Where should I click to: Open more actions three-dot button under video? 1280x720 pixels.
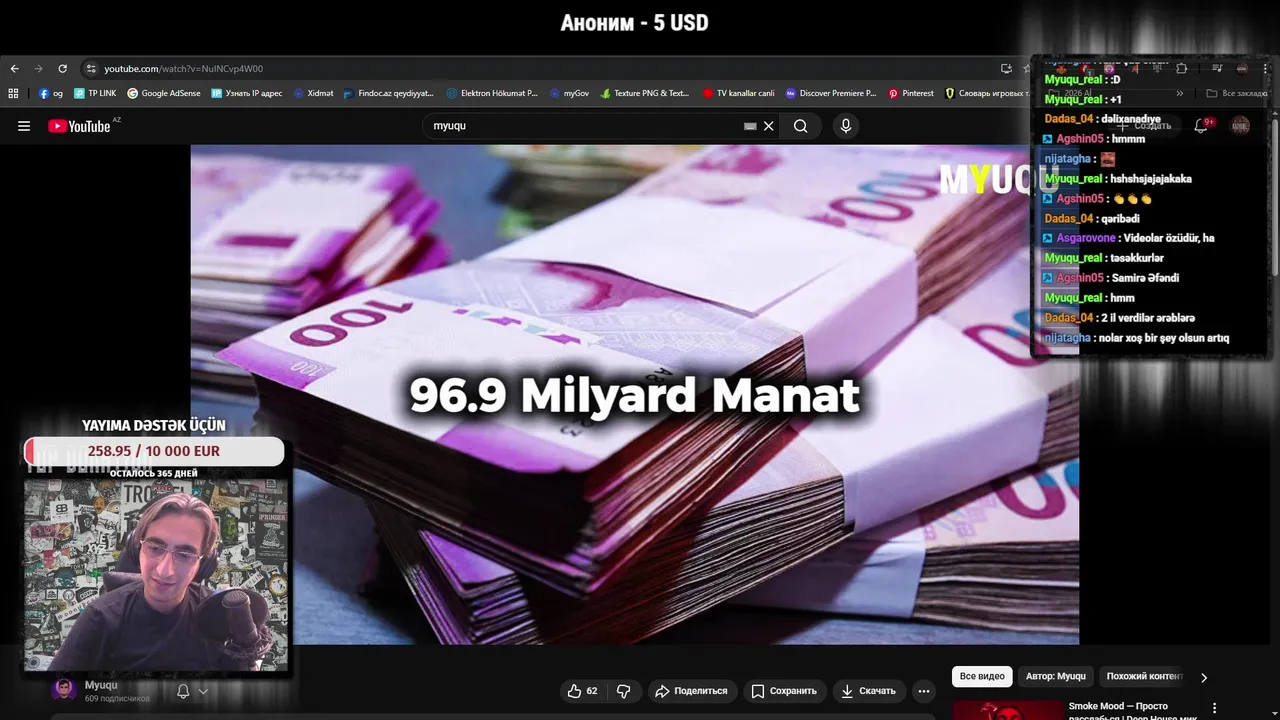click(924, 691)
